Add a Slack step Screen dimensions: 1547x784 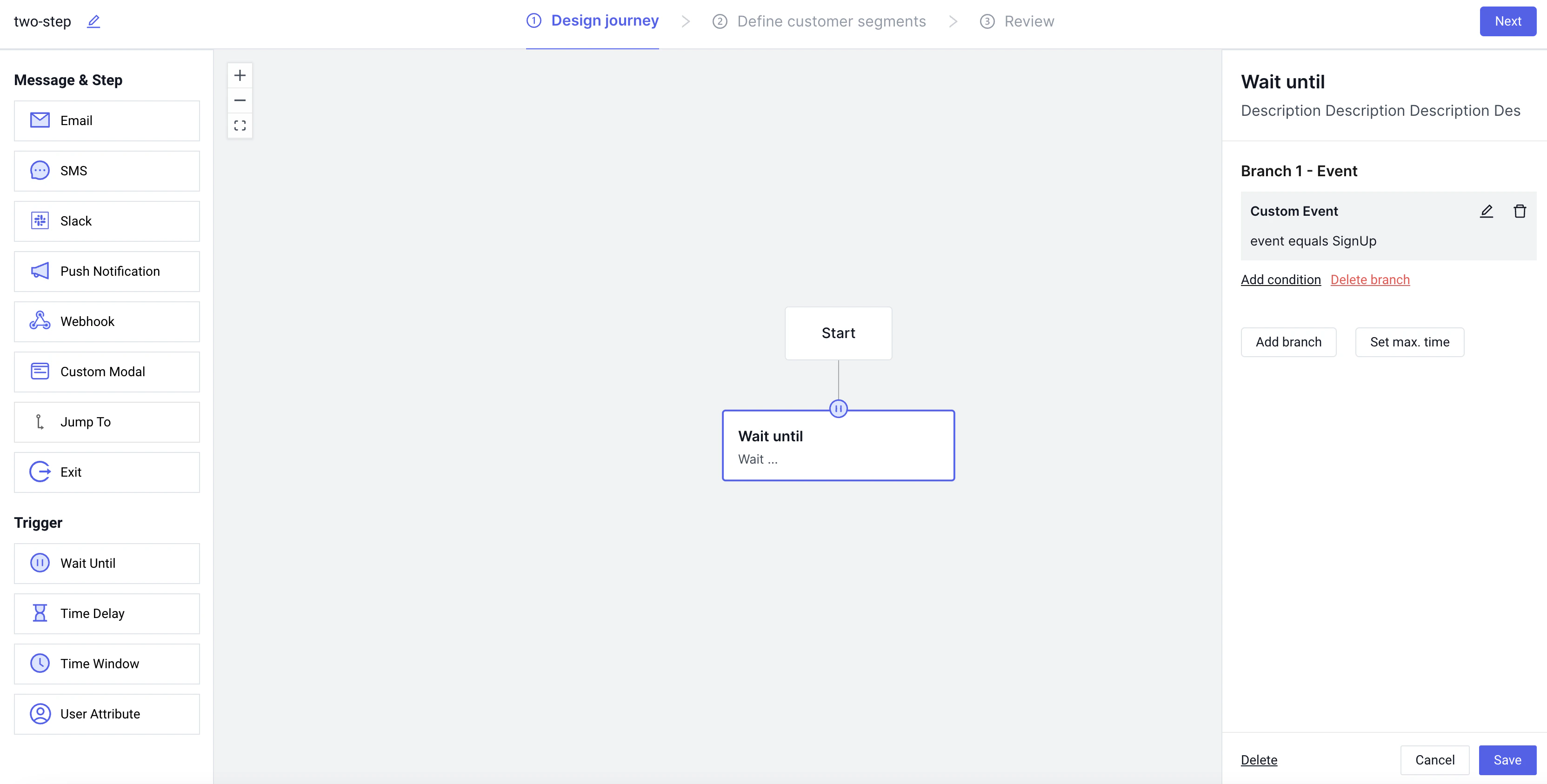tap(107, 221)
